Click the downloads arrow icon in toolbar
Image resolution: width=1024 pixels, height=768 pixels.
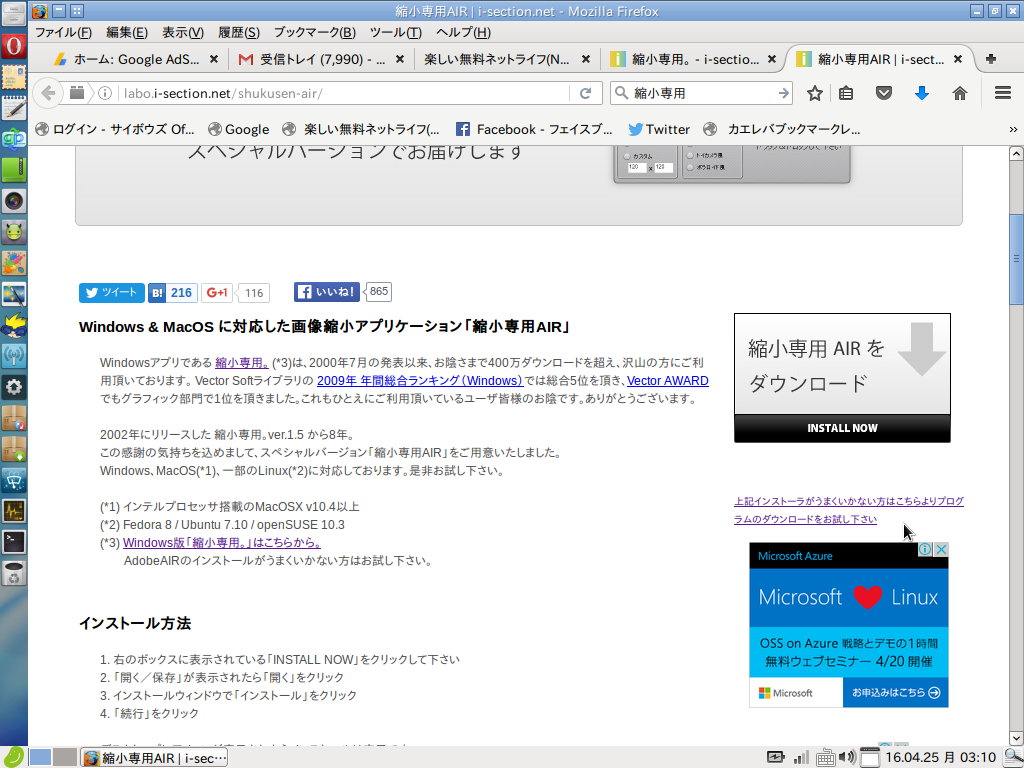point(920,93)
